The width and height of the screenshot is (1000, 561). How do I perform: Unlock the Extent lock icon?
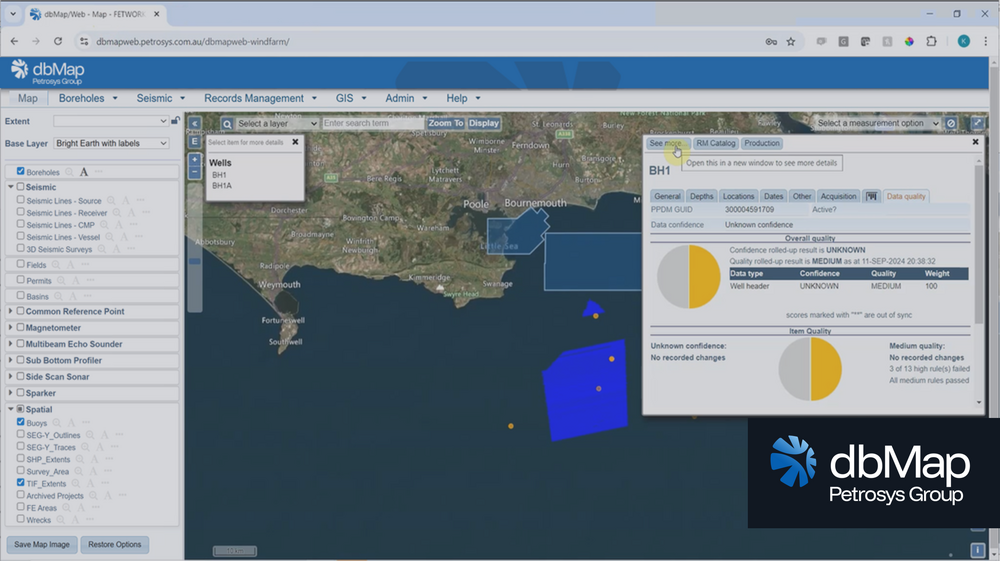[175, 120]
